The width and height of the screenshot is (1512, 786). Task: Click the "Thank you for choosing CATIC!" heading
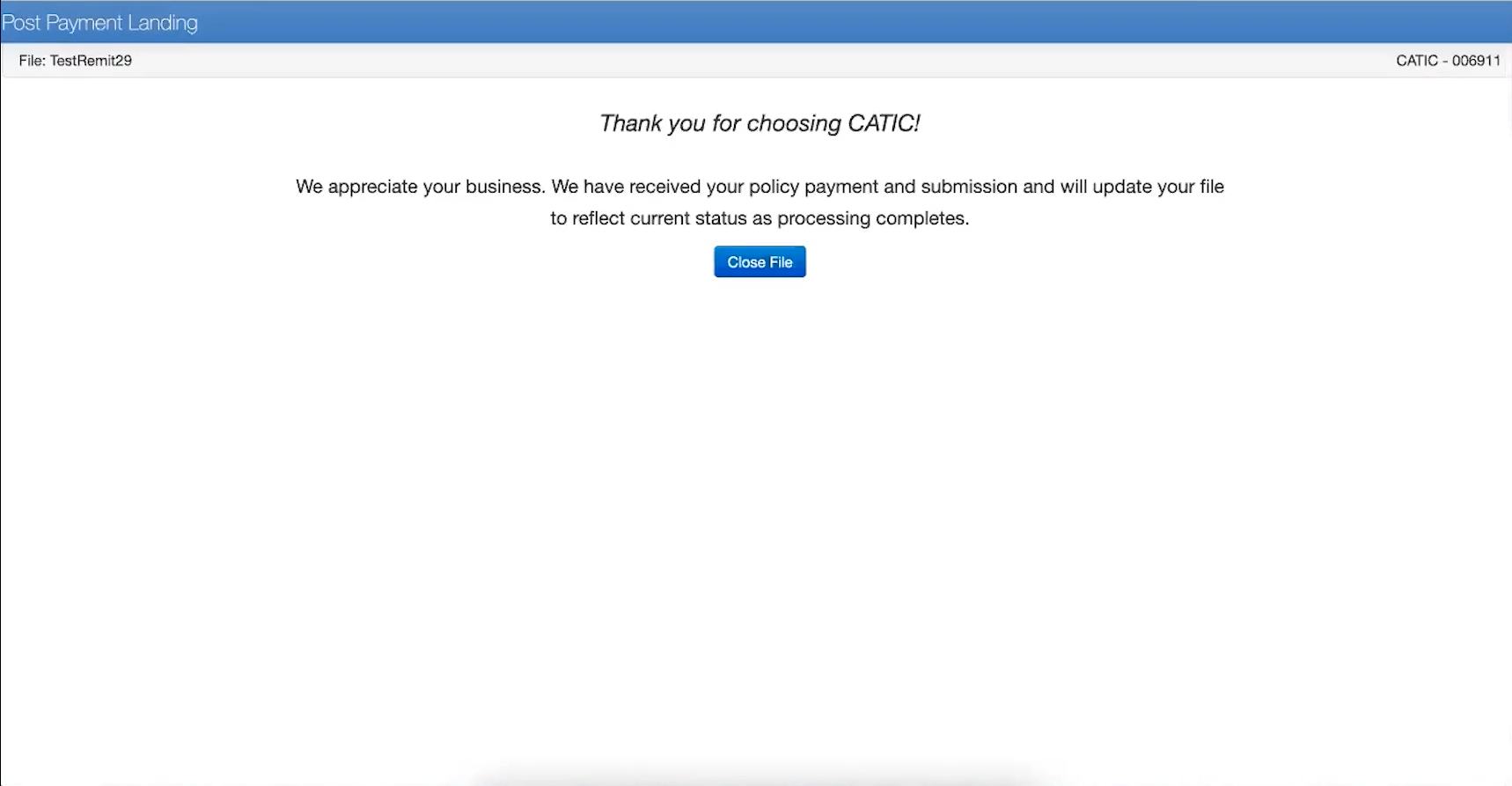click(x=760, y=123)
